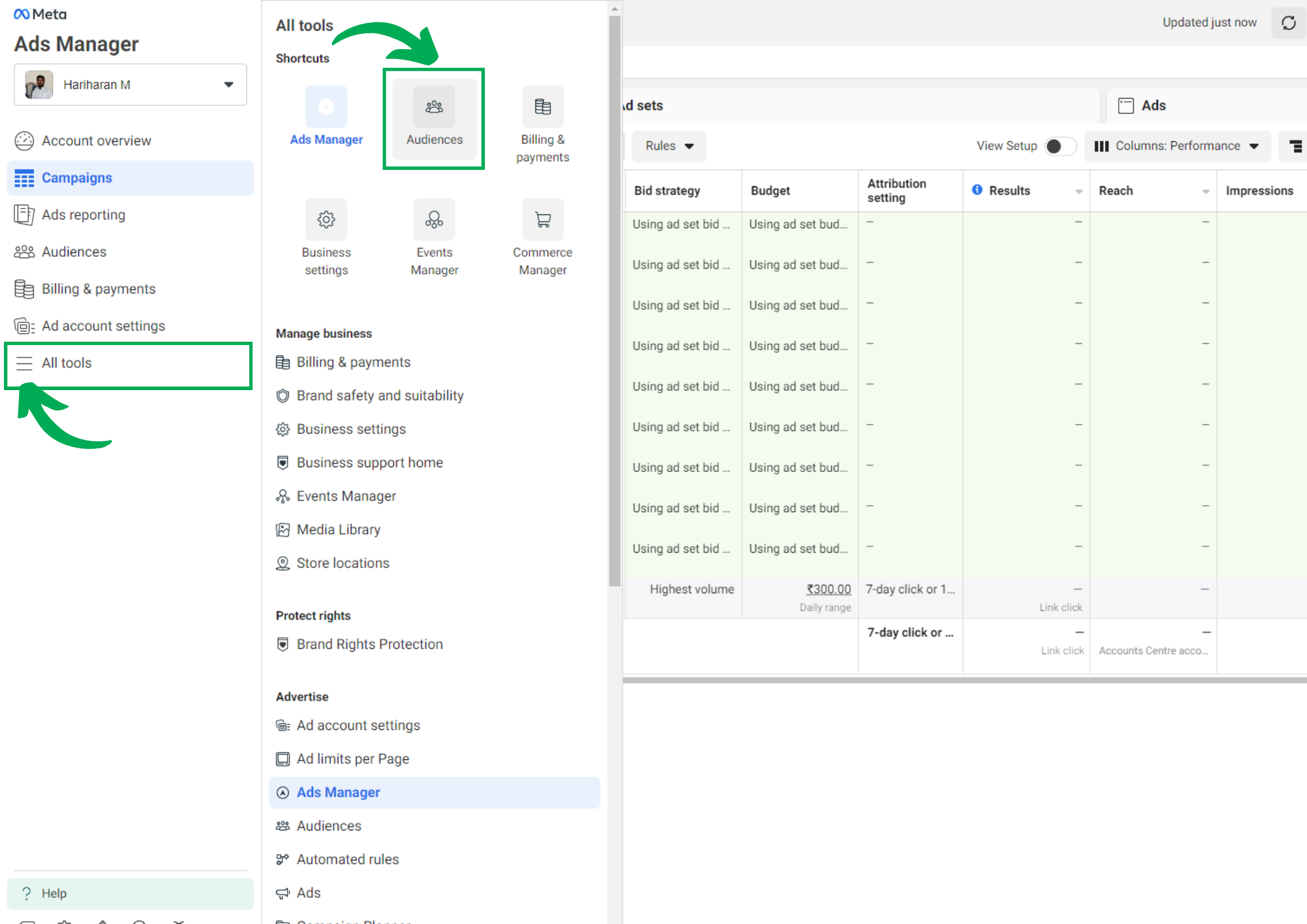Switch to the Ad sets tab
Screen dimensions: 1307x924
point(861,105)
